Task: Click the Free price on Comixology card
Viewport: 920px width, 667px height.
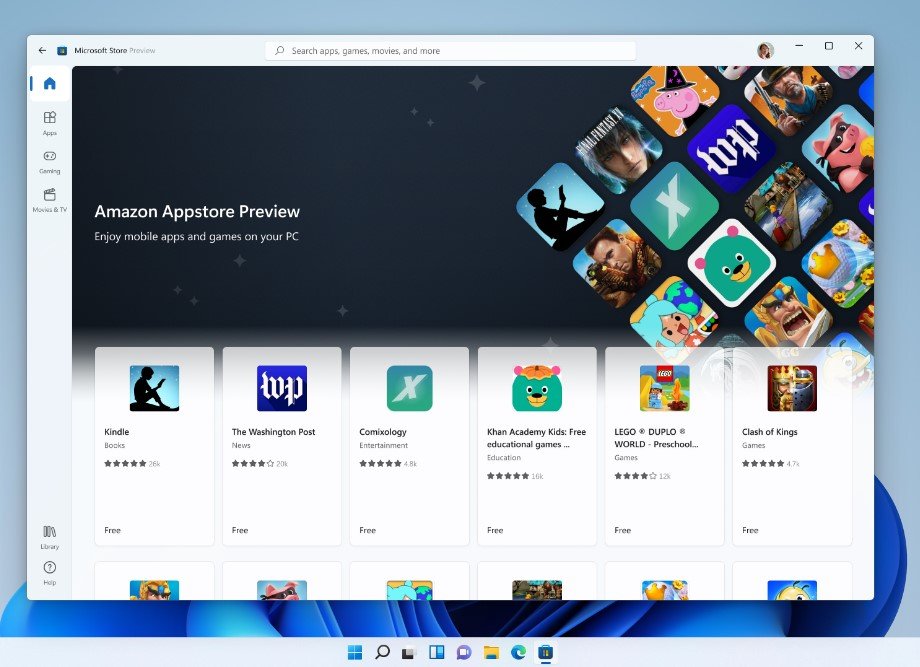Action: [367, 530]
